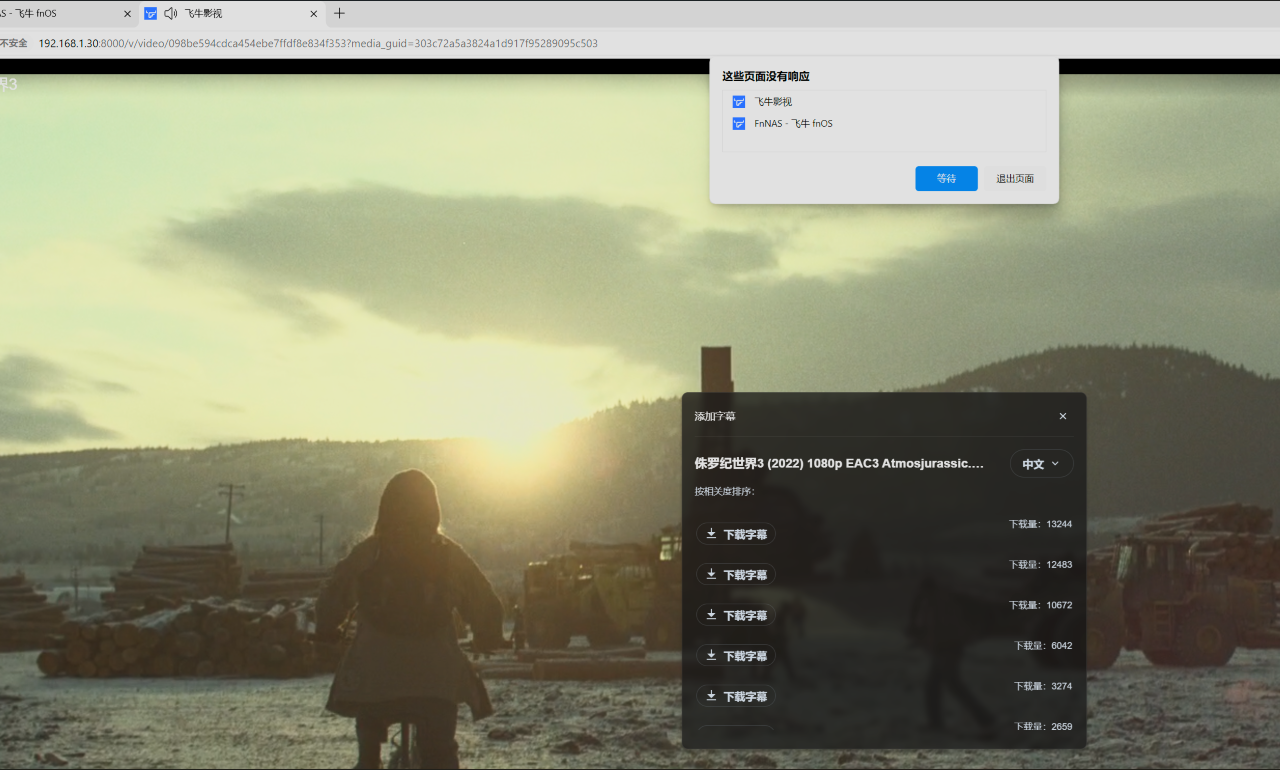This screenshot has height=770, width=1280.
Task: Click the 这些页面没有响应 dialog heading
Action: (766, 76)
